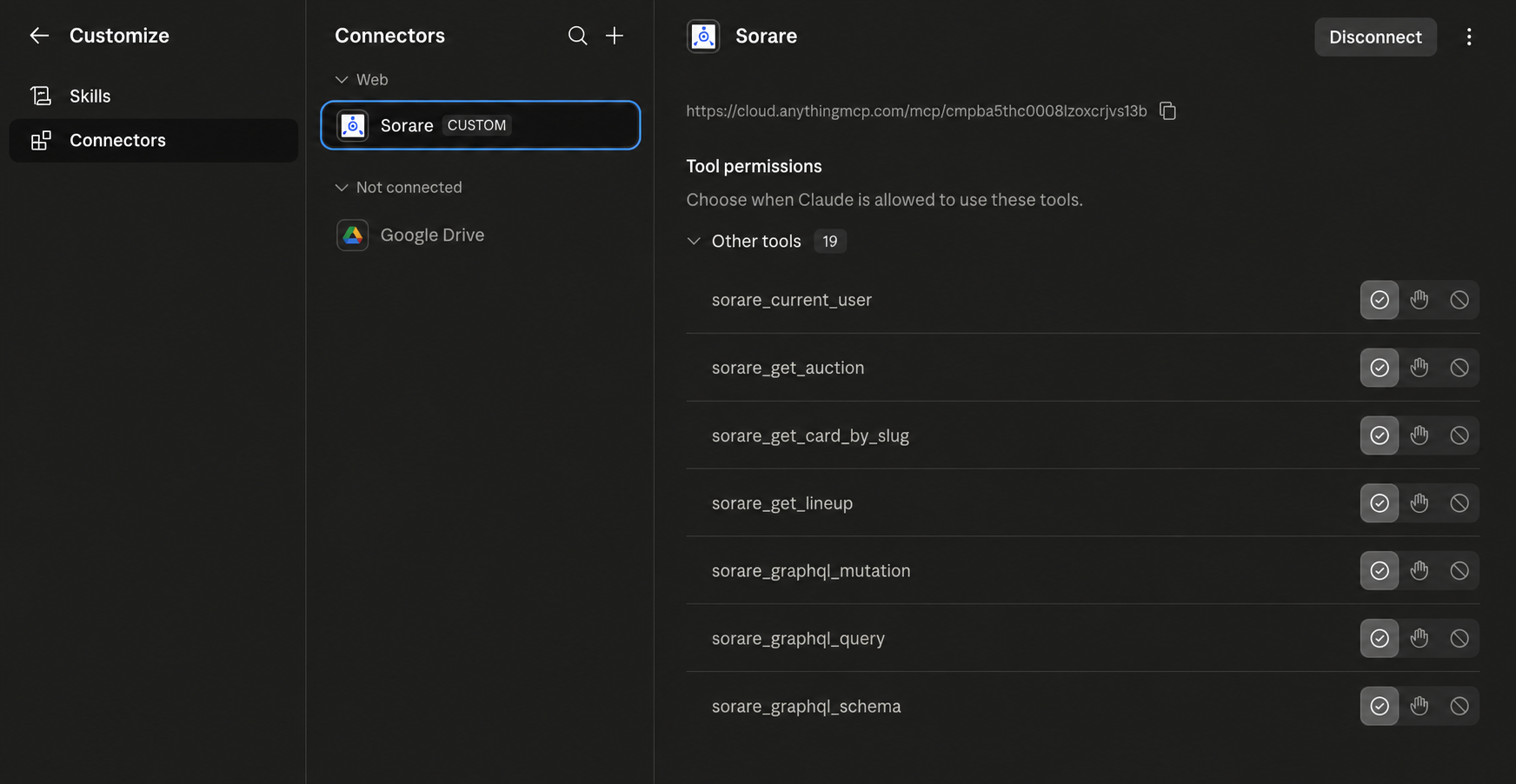Add a new connector with plus icon
Image resolution: width=1516 pixels, height=784 pixels.
(615, 36)
